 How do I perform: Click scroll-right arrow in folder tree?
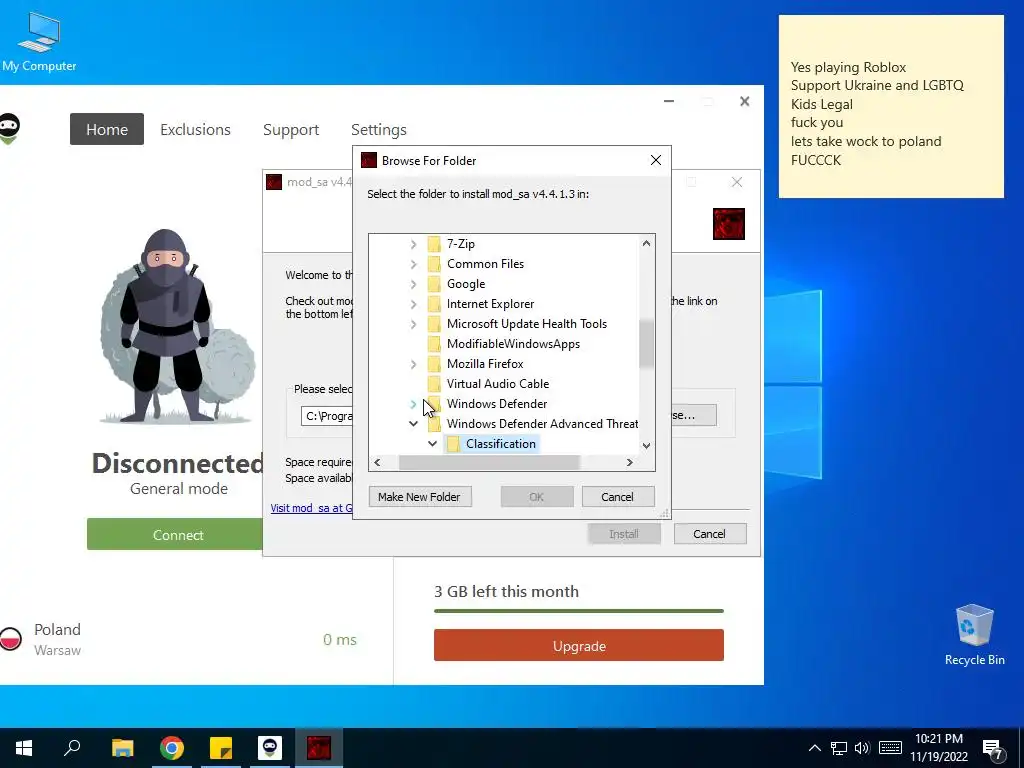(629, 462)
